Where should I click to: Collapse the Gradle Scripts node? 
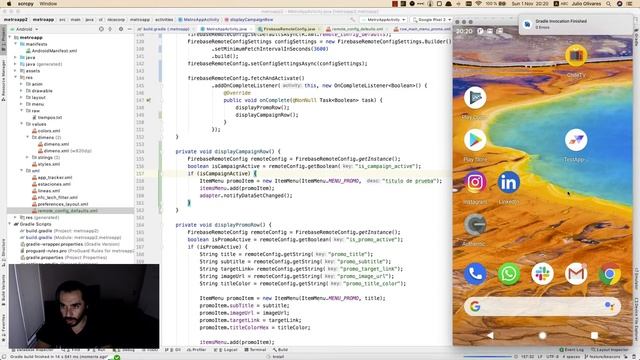[10, 224]
